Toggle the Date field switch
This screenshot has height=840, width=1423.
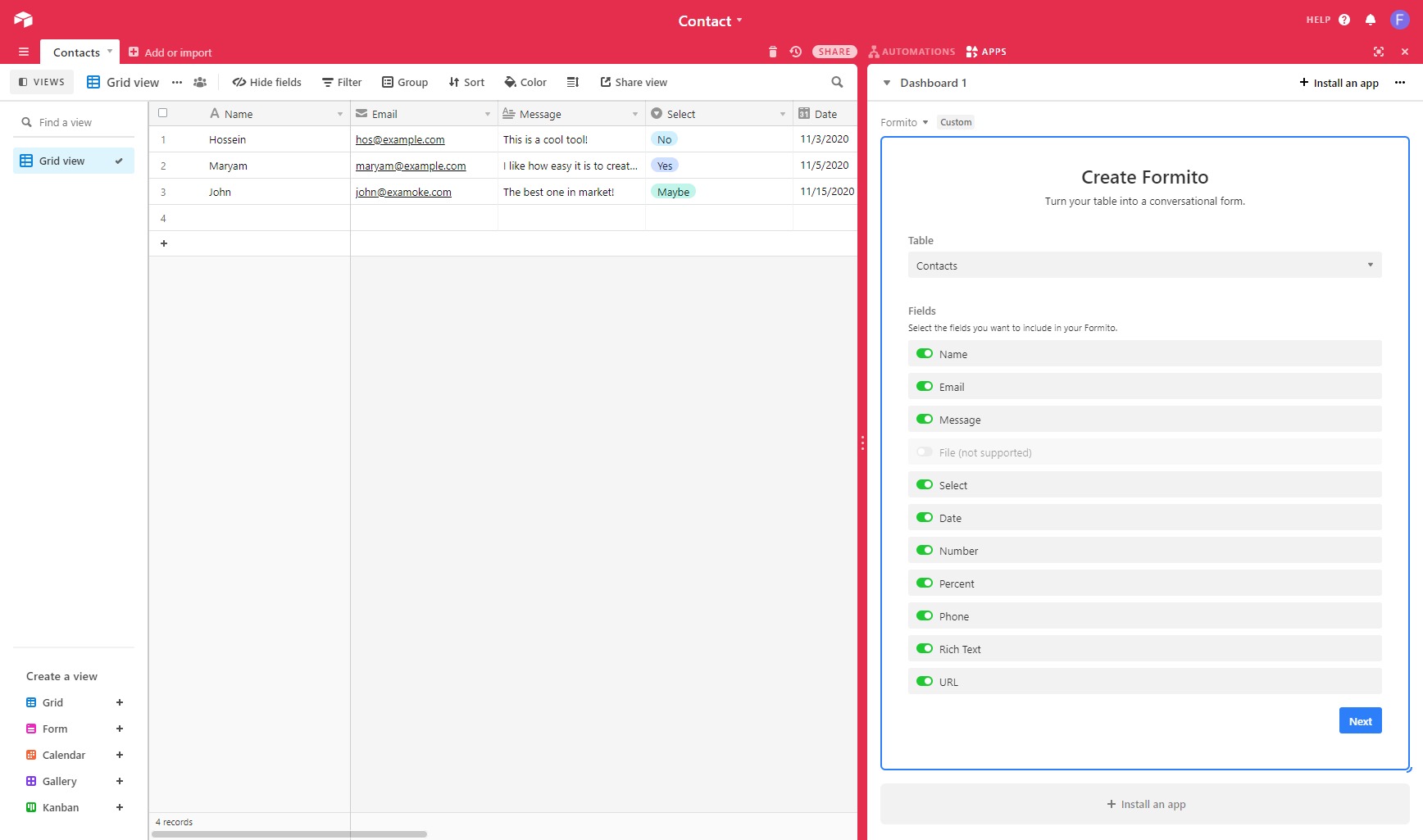(925, 517)
